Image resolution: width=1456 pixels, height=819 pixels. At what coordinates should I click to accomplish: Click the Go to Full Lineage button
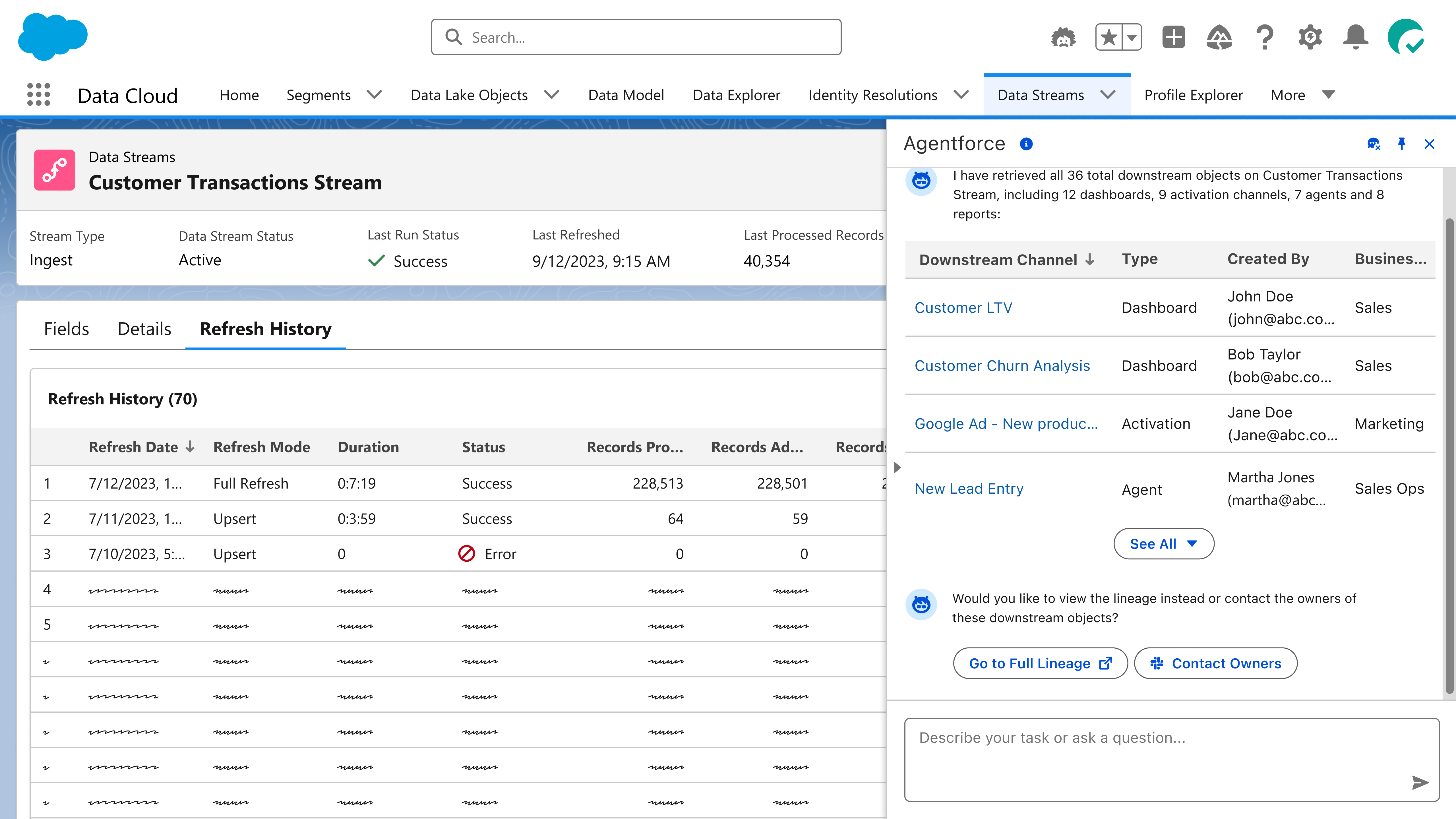(1040, 663)
